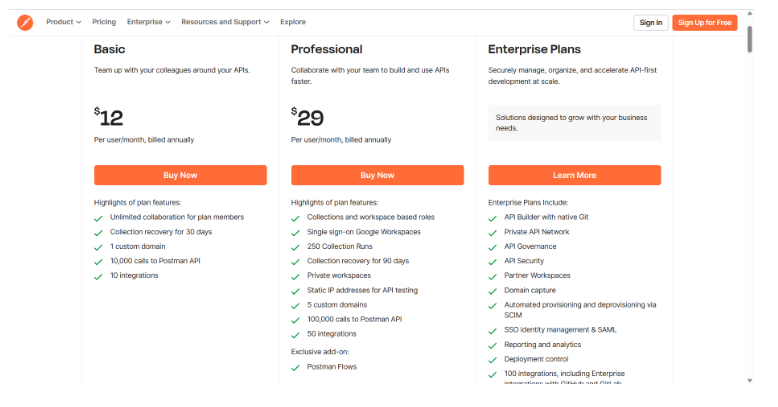Click checkmark beside Unlimited collaboration for plan members

[x=98, y=218]
